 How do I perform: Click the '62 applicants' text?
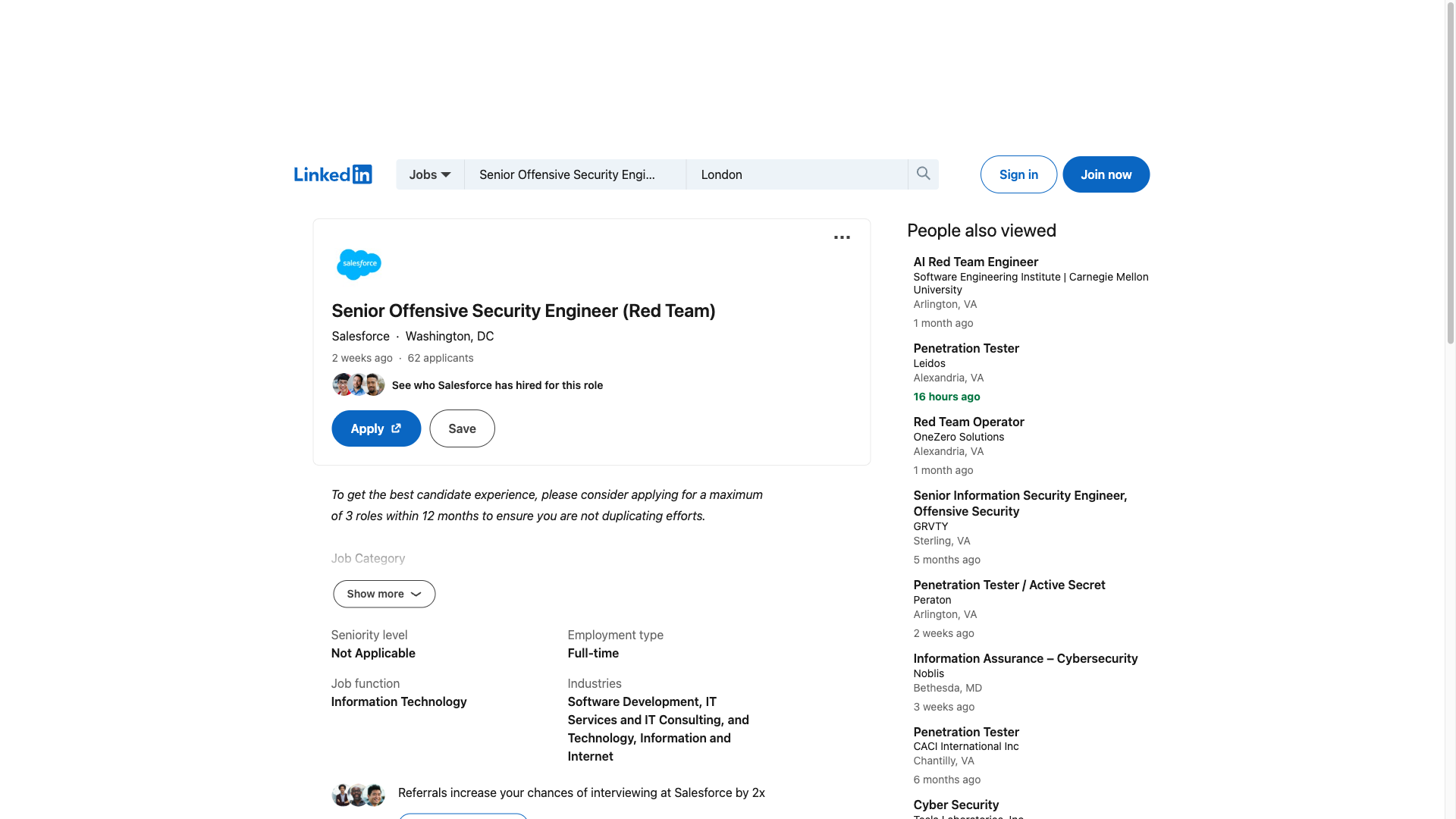440,358
